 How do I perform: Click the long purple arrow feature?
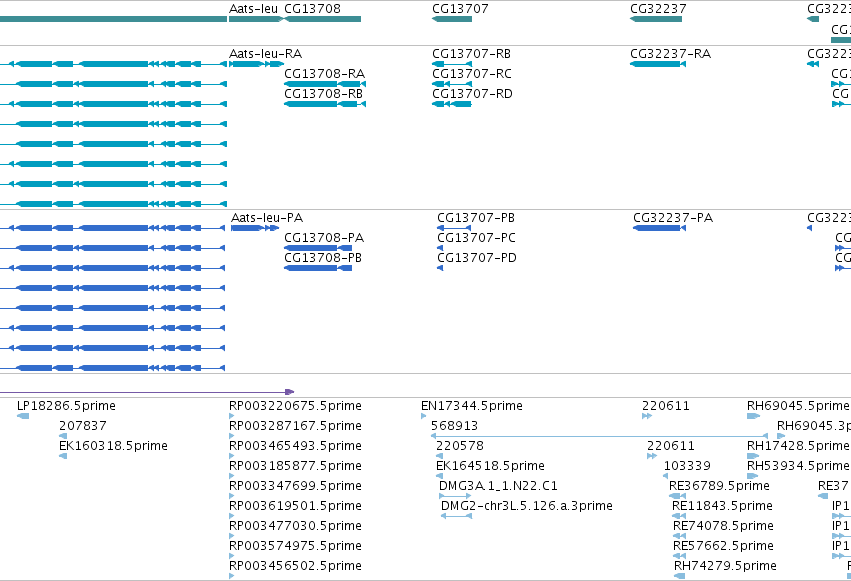pyautogui.click(x=147, y=392)
